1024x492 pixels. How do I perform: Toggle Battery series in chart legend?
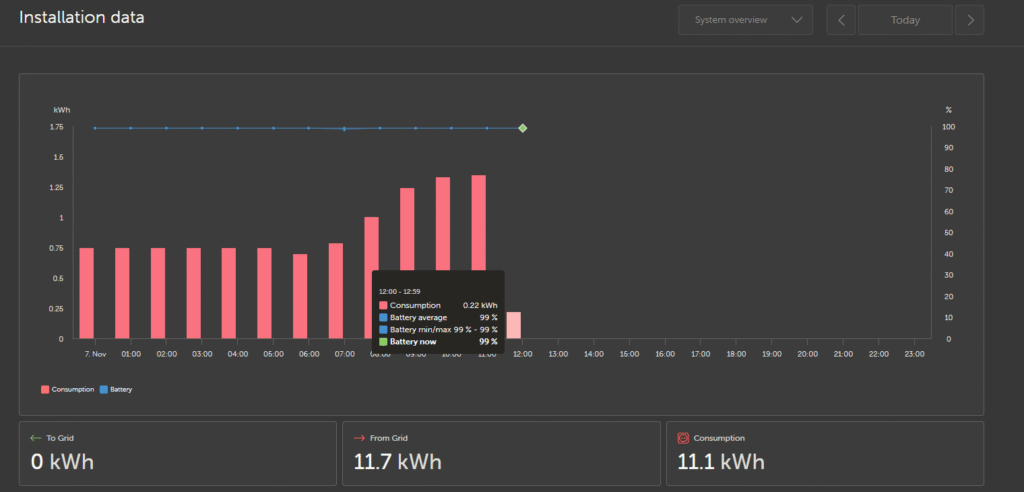(115, 389)
